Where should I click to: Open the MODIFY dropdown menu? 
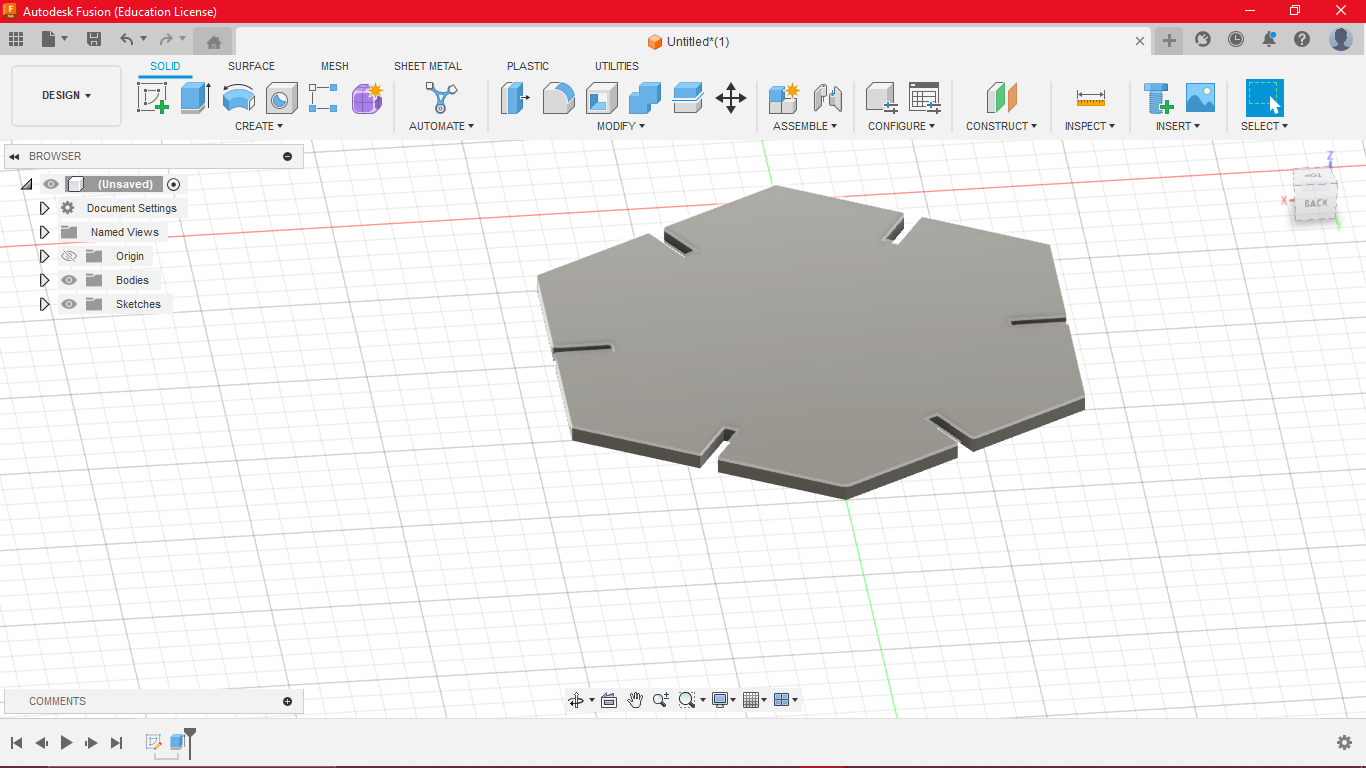click(621, 126)
